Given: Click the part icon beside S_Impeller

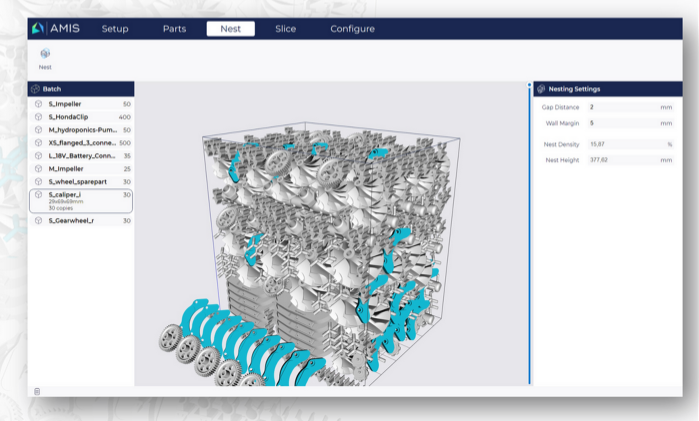Looking at the screenshot, I should pos(38,104).
